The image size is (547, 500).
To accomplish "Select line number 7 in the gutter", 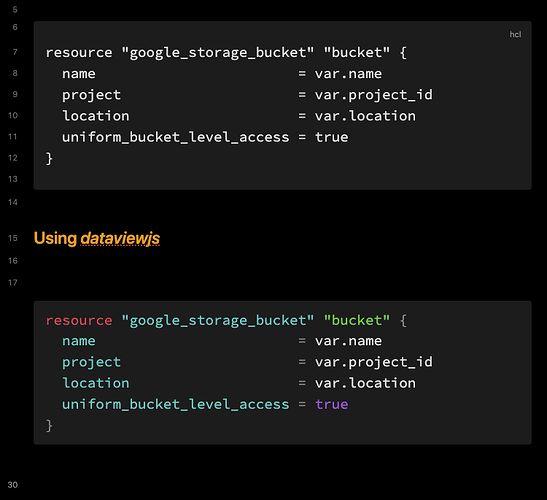I will tap(15, 52).
